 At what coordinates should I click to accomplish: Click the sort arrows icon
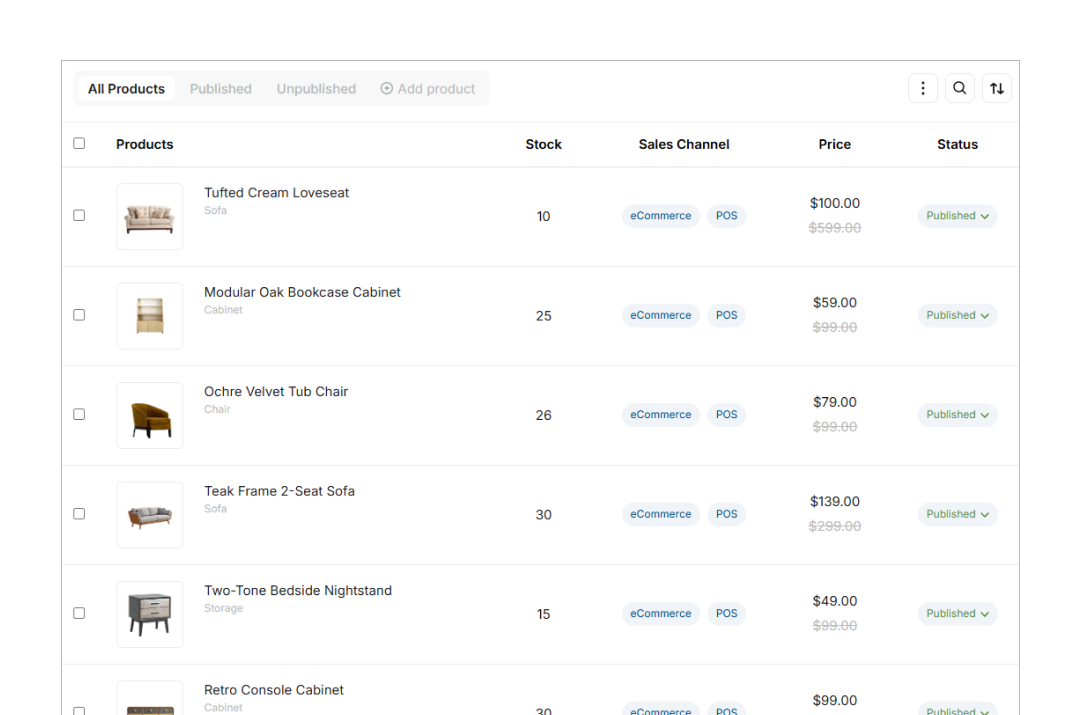(996, 88)
